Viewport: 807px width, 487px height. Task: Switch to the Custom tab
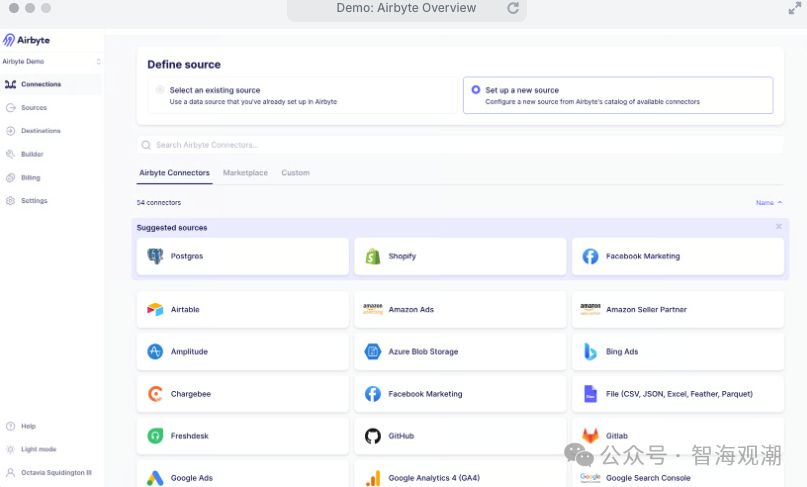295,173
